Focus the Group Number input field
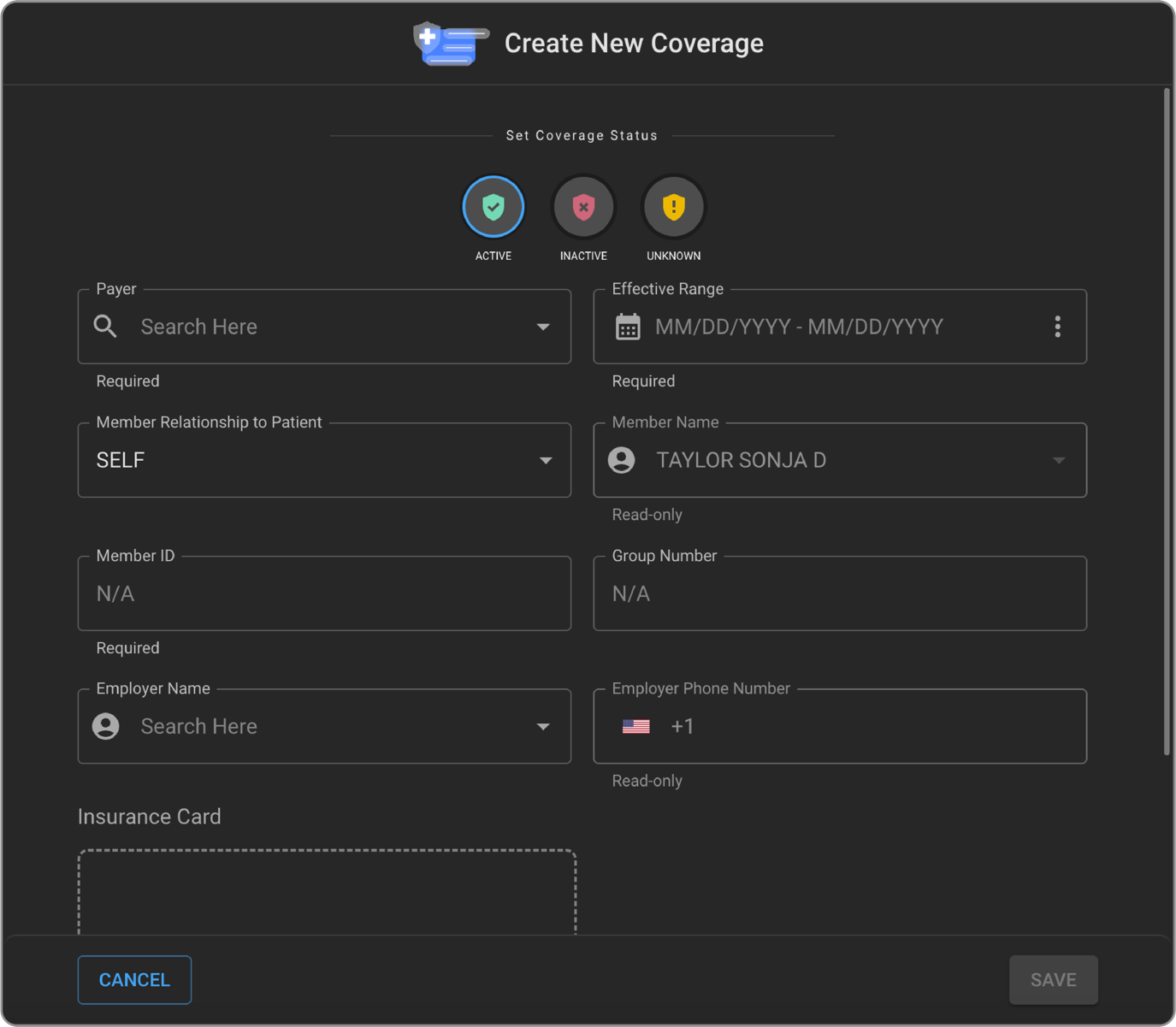Viewport: 1176px width, 1027px height. (839, 593)
